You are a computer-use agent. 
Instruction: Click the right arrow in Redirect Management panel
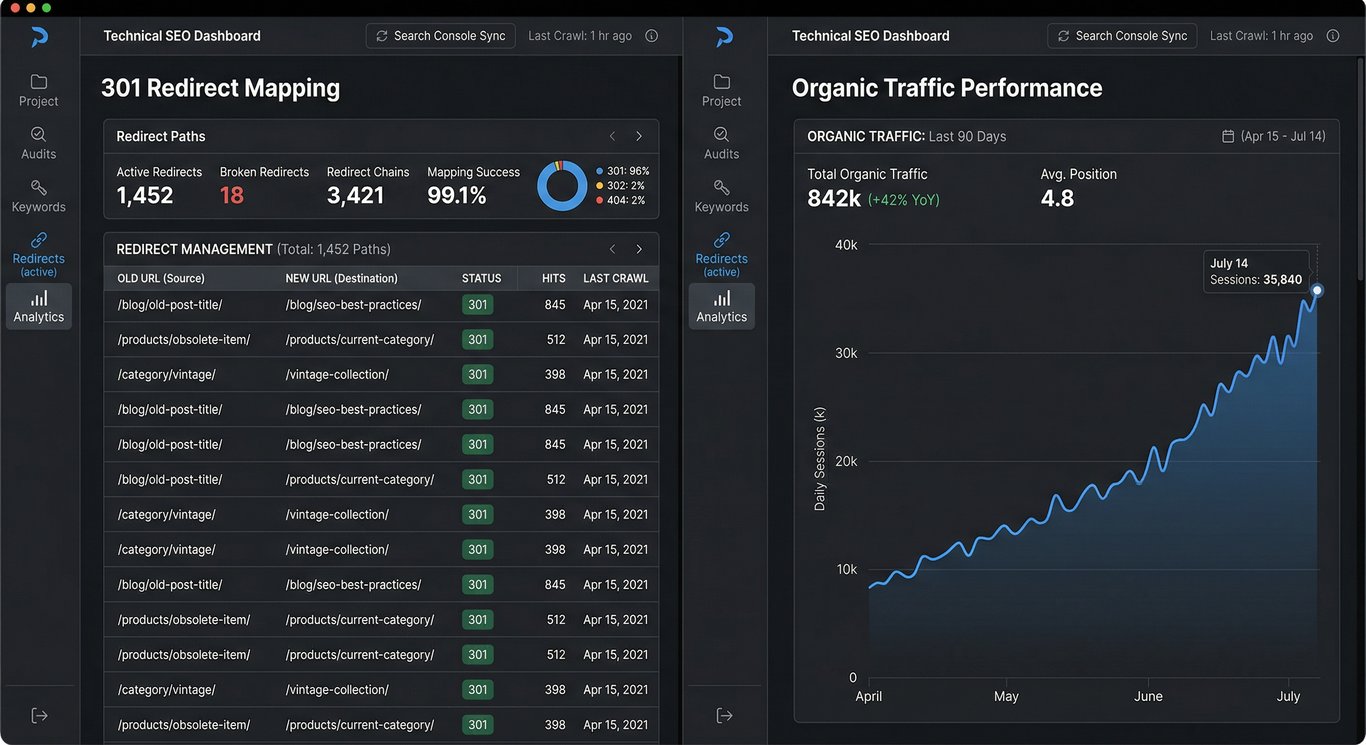point(639,249)
